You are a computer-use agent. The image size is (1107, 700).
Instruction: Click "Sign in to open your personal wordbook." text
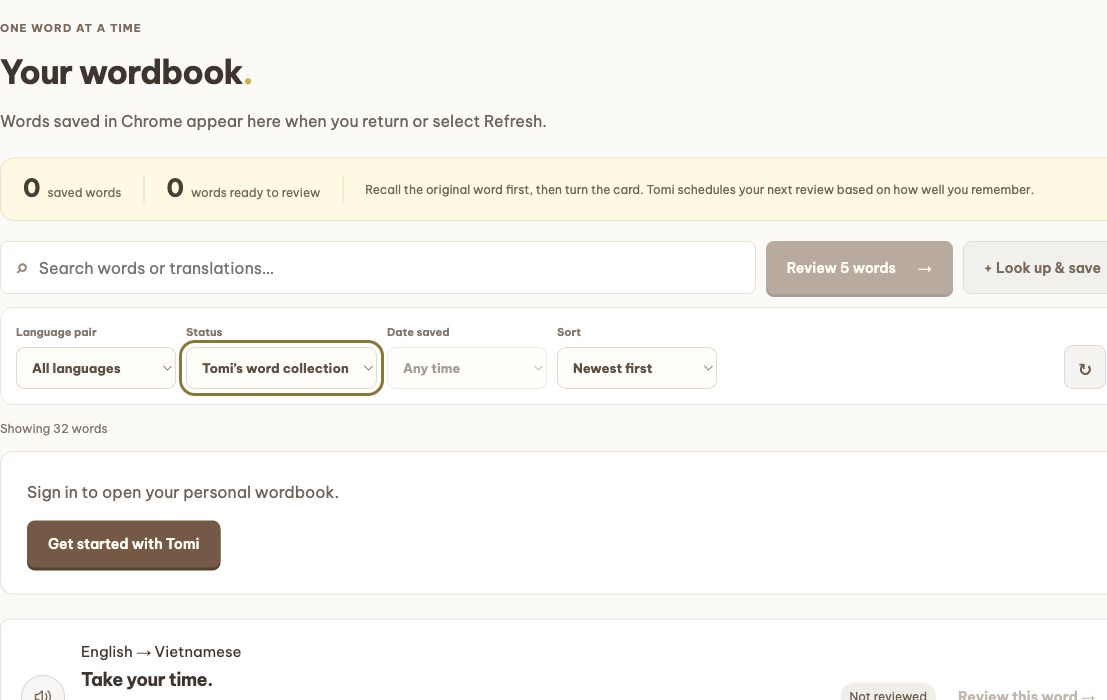(183, 493)
